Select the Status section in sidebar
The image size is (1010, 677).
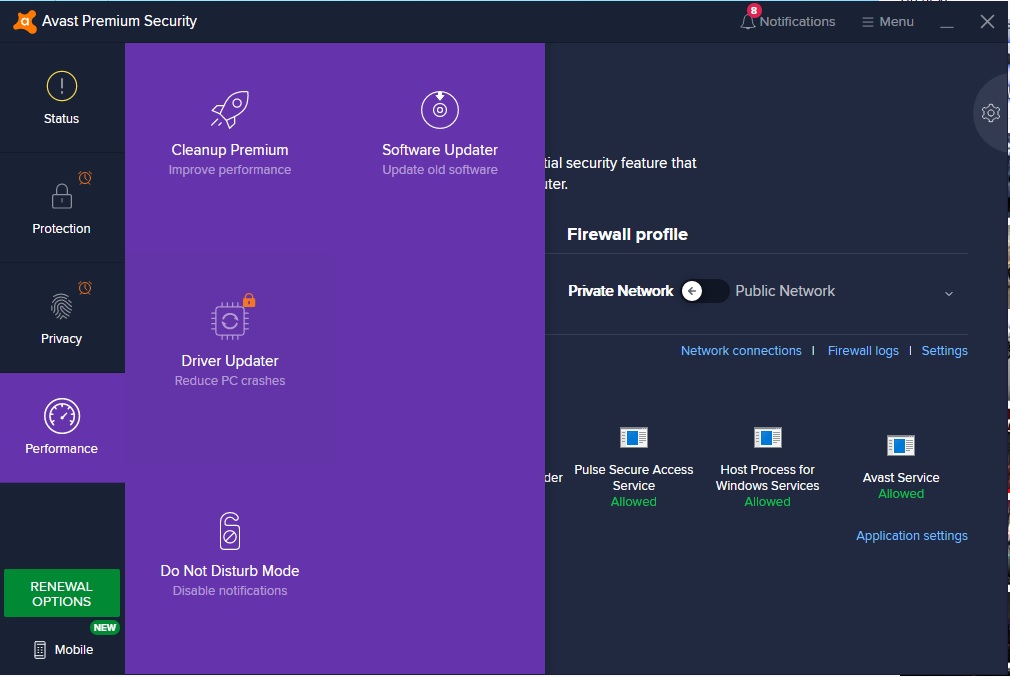pos(61,97)
